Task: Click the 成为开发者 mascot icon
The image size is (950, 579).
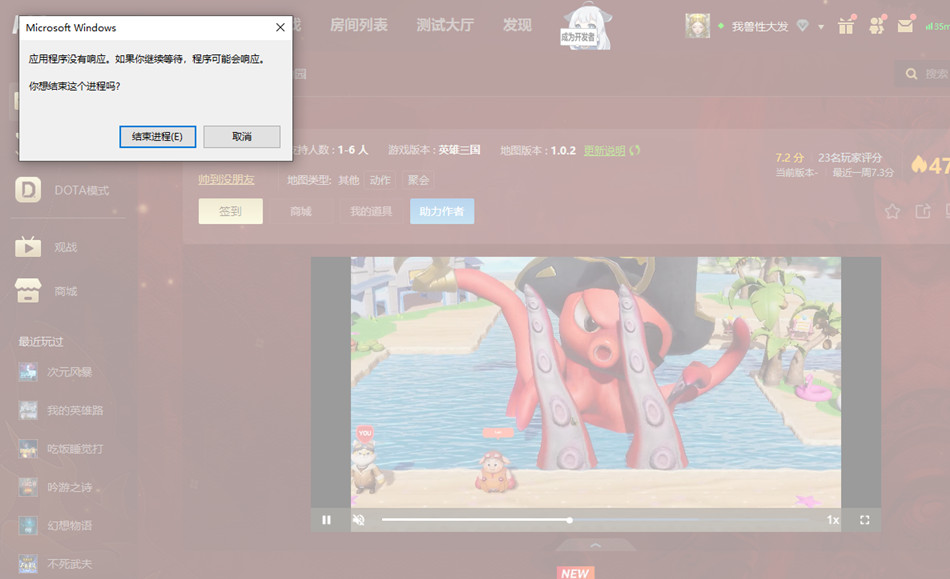Action: click(585, 27)
